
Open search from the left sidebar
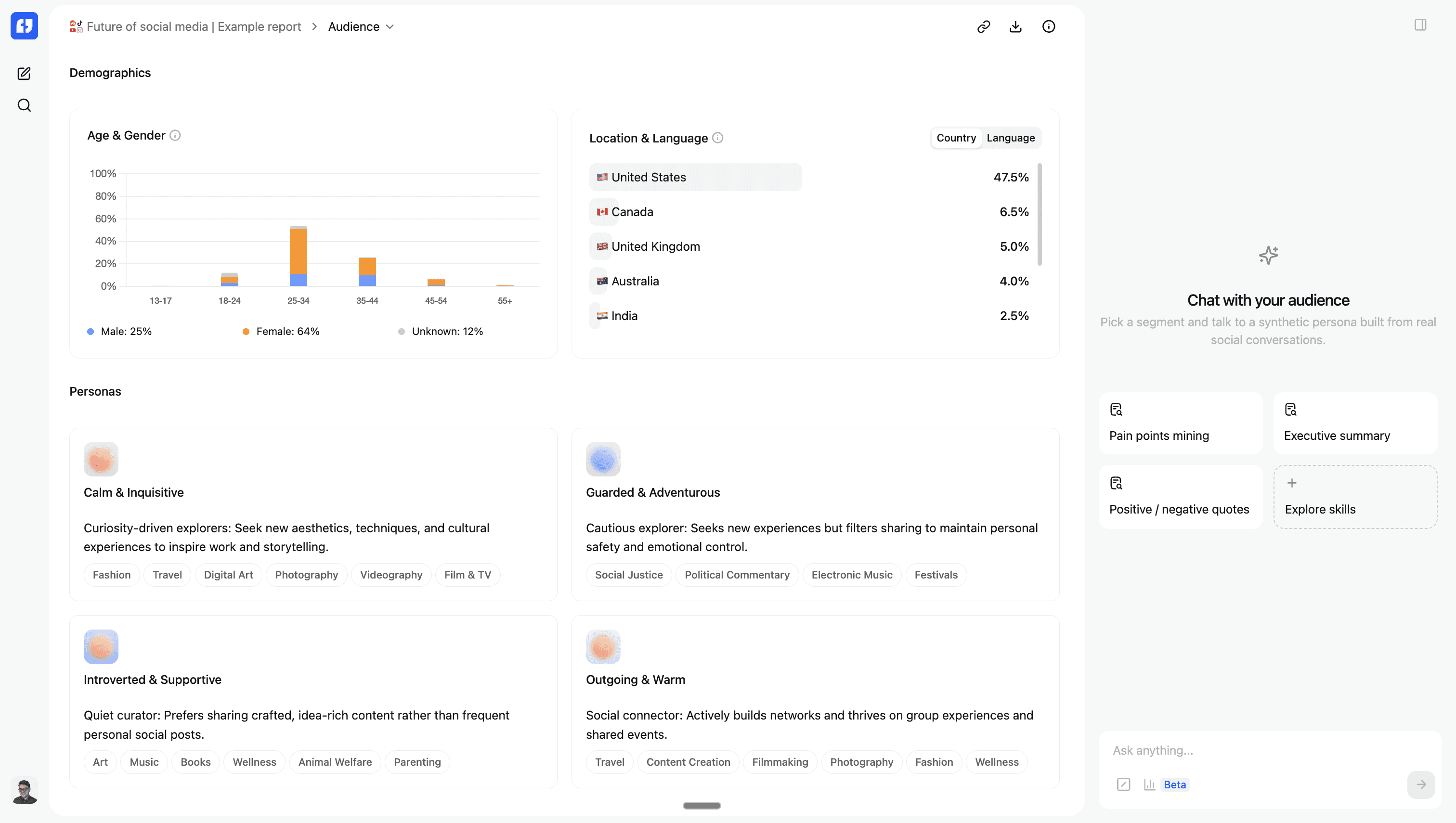[x=24, y=105]
